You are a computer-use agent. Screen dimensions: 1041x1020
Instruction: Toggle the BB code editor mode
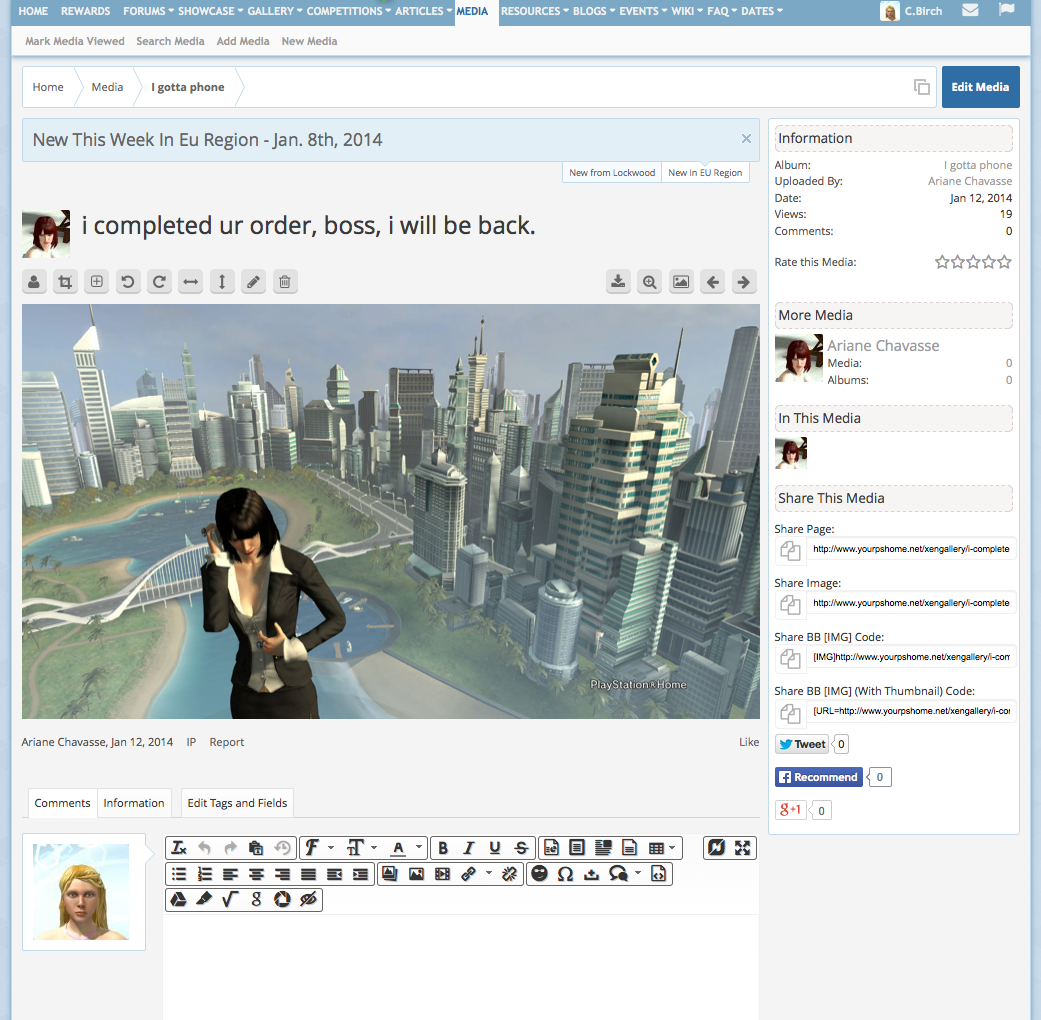(x=716, y=848)
